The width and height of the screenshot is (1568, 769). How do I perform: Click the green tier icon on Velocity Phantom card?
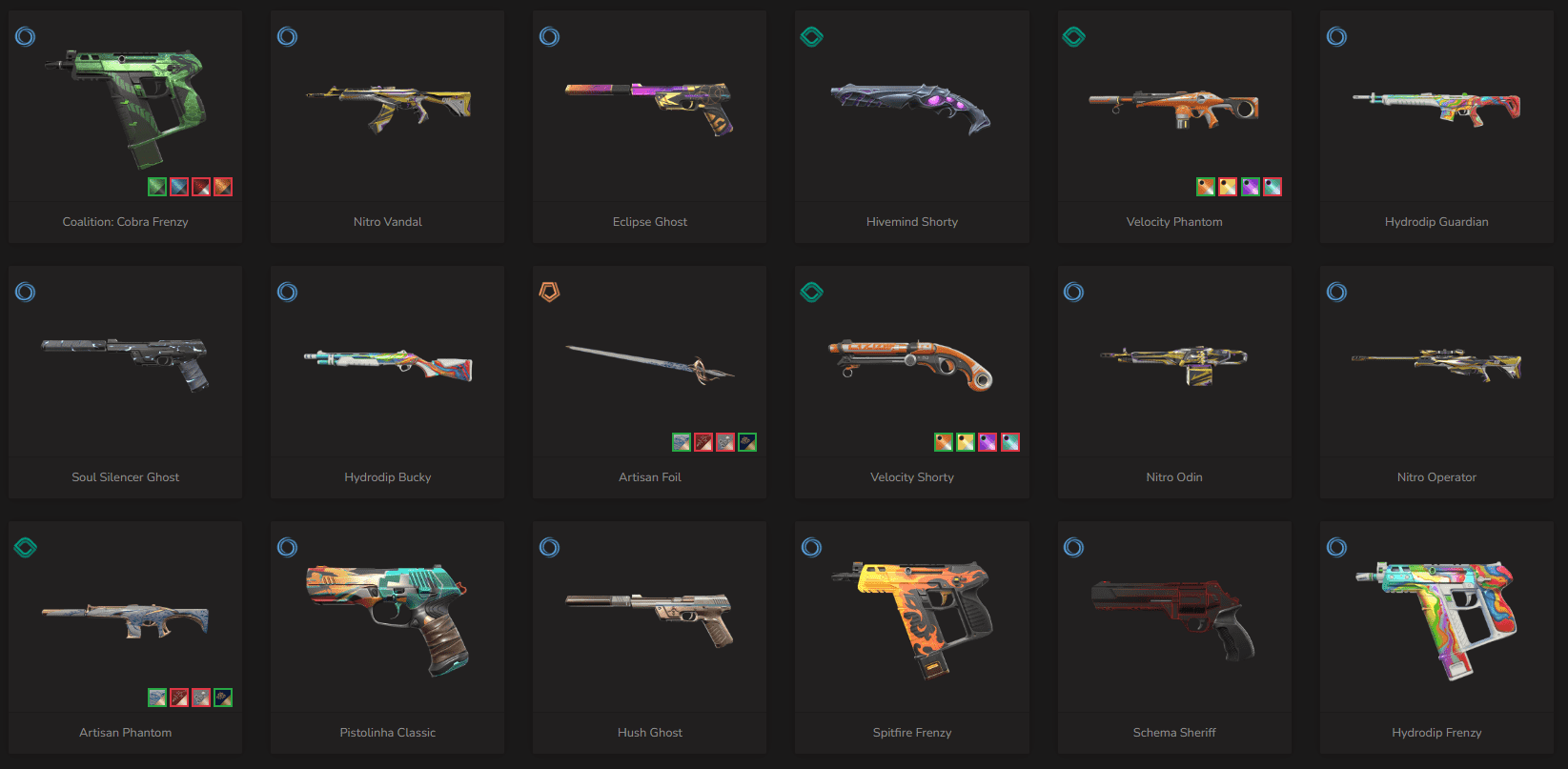pos(1074,37)
